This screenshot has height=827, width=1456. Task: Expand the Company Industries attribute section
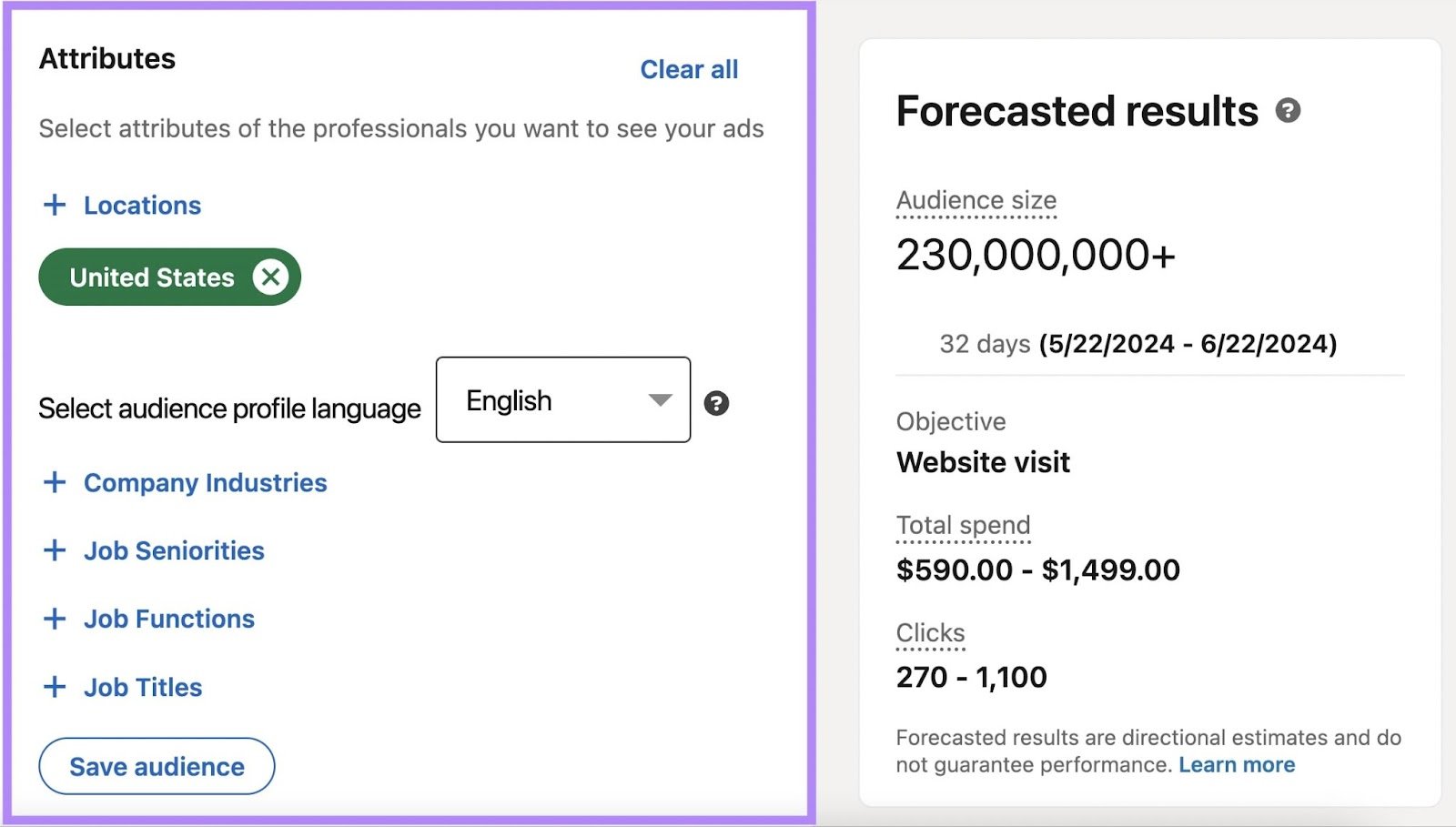click(x=206, y=482)
